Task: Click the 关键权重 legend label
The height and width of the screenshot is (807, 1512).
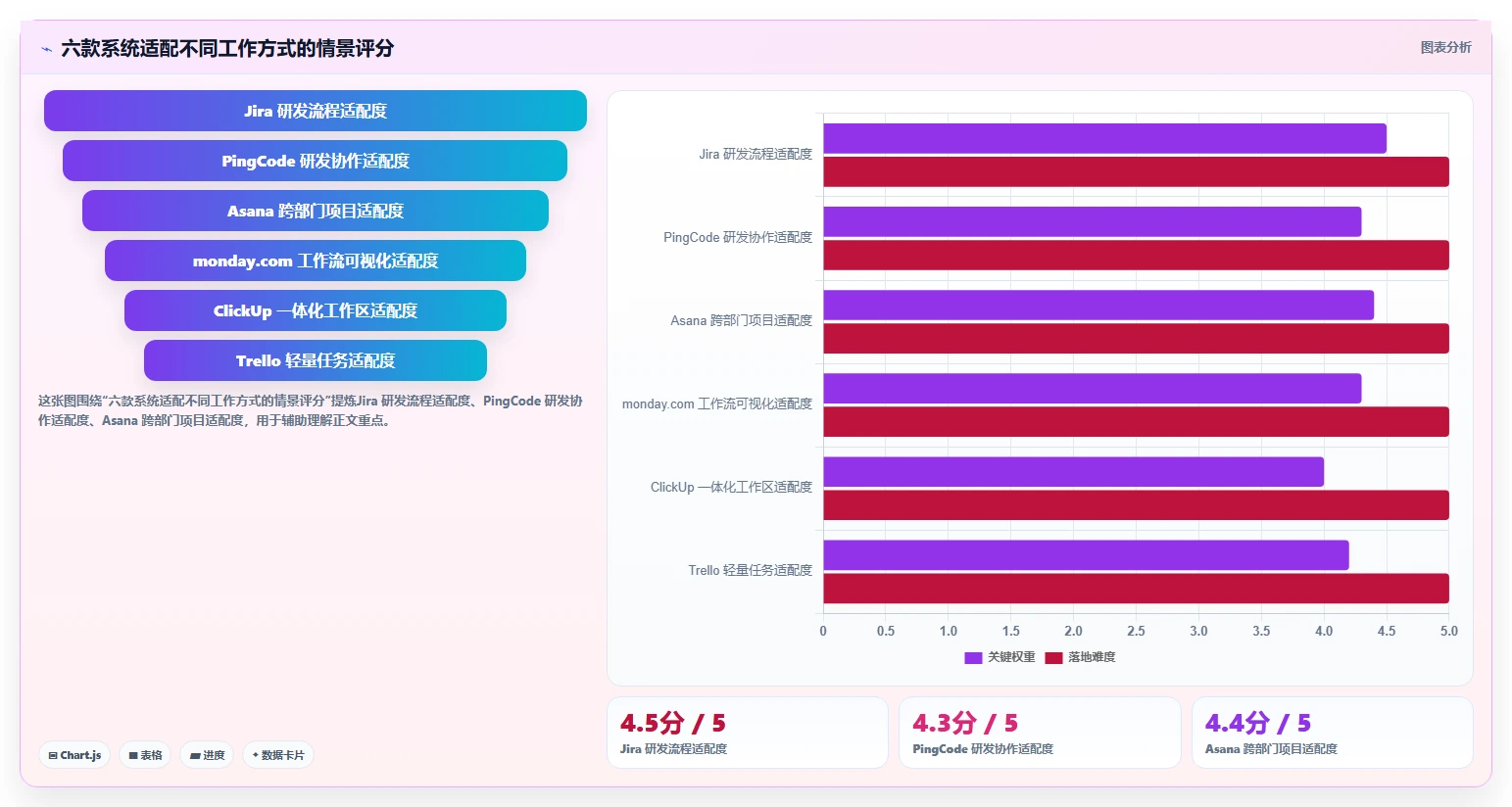Action: coord(1011,657)
